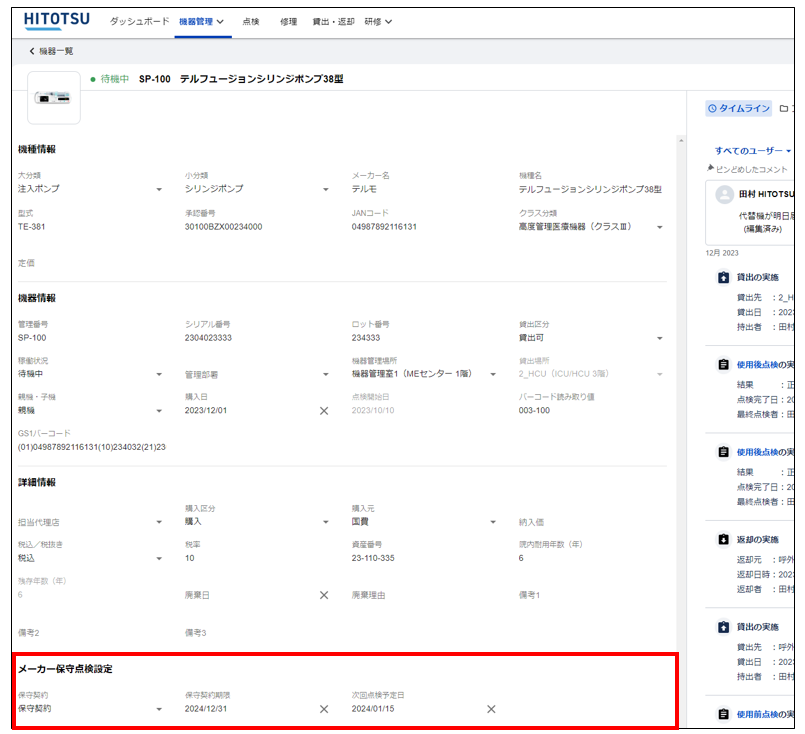
Task: Open the 小分類 dropdown showing シリンジポンプ
Action: (x=257, y=189)
